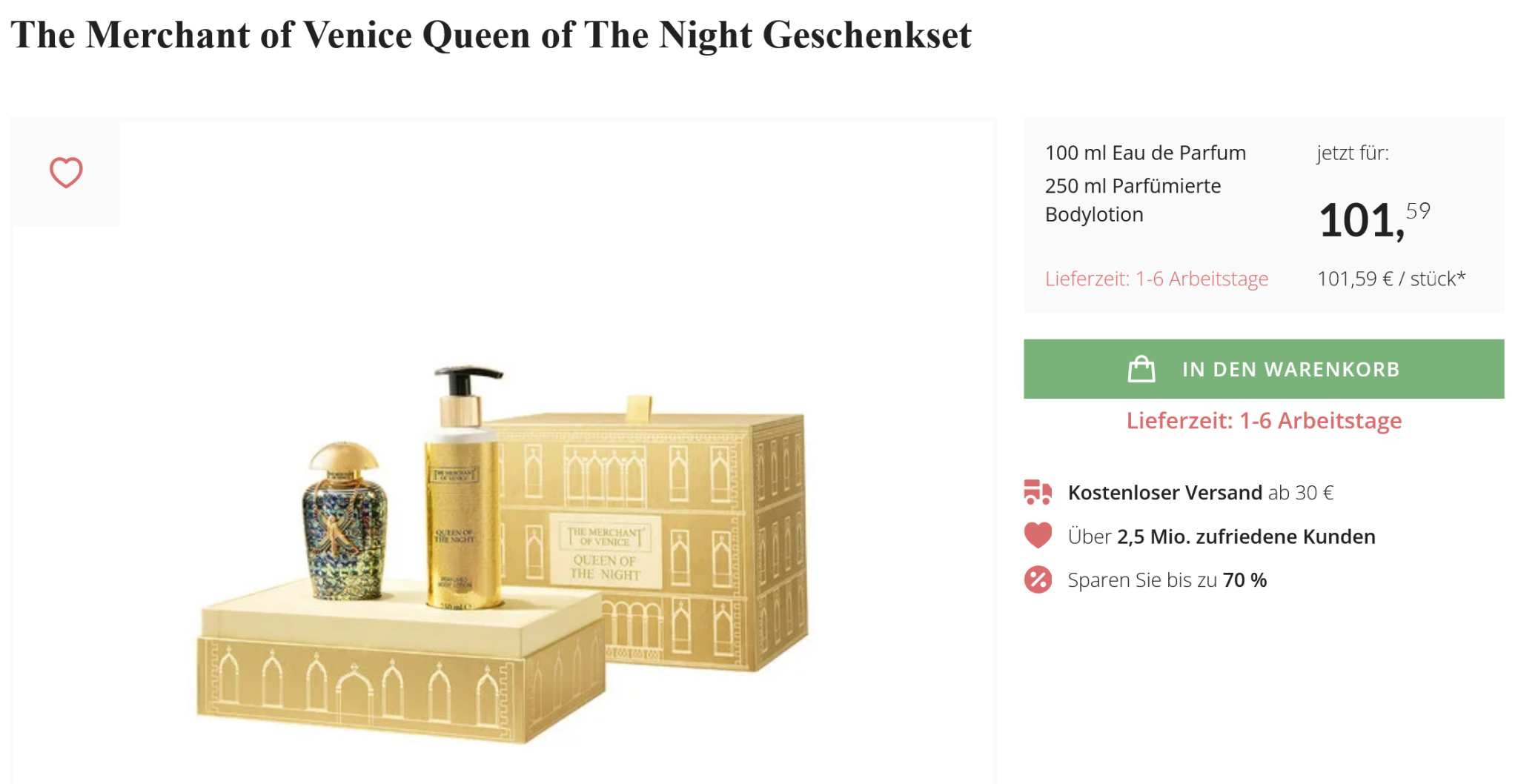This screenshot has height=784, width=1518.
Task: Add the gift set via IN DEN WARENKORB
Action: pos(1290,369)
